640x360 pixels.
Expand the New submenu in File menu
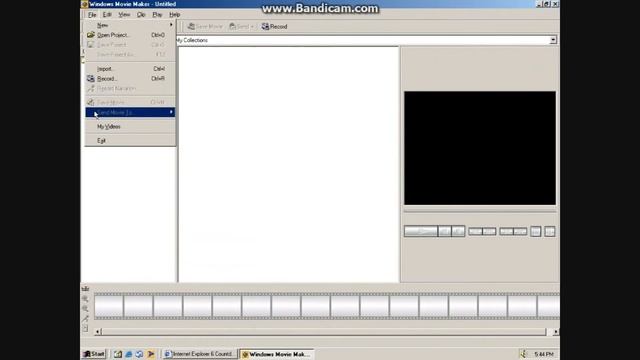coord(130,25)
